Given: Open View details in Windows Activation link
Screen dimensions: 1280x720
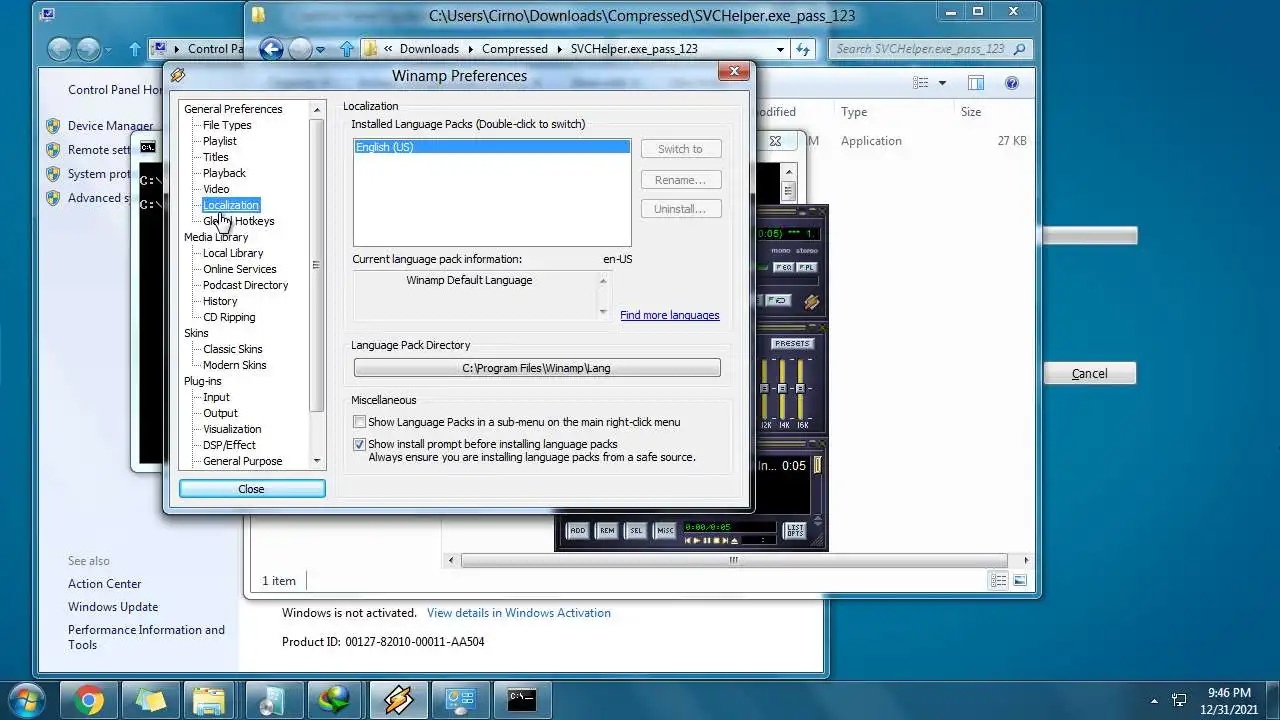Looking at the screenshot, I should point(518,613).
